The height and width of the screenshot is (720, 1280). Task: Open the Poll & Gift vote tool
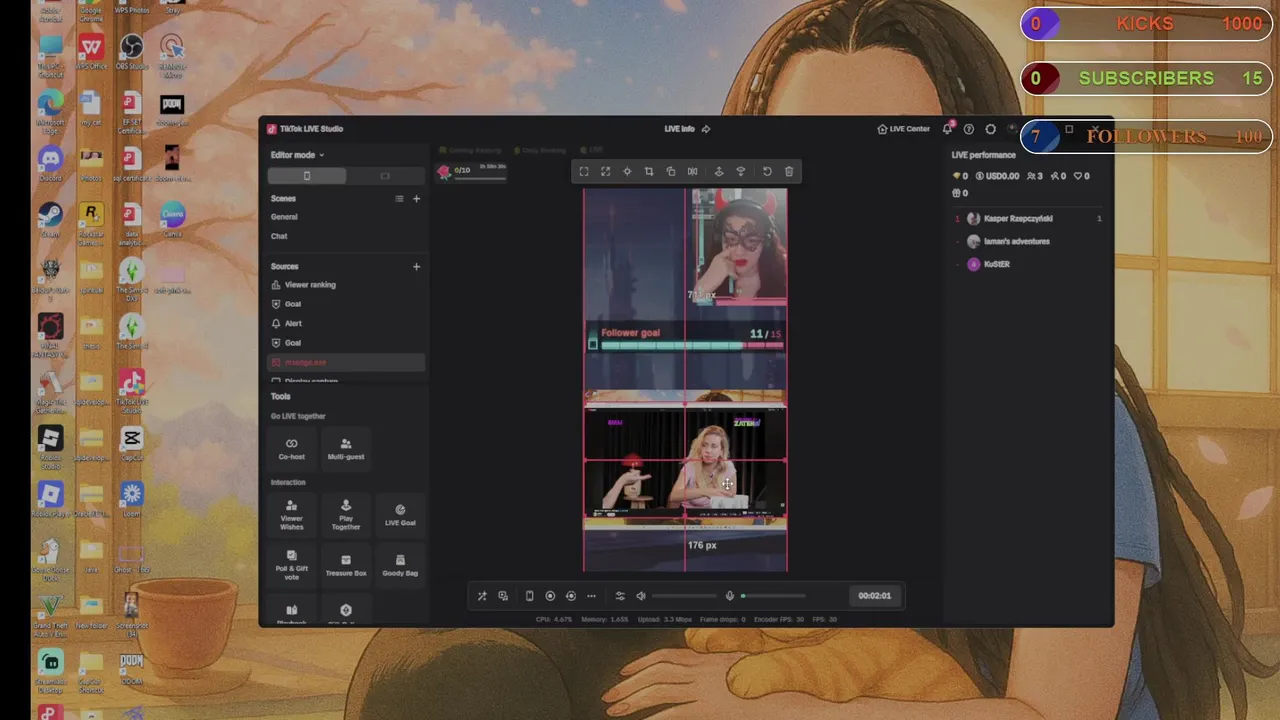tap(292, 566)
